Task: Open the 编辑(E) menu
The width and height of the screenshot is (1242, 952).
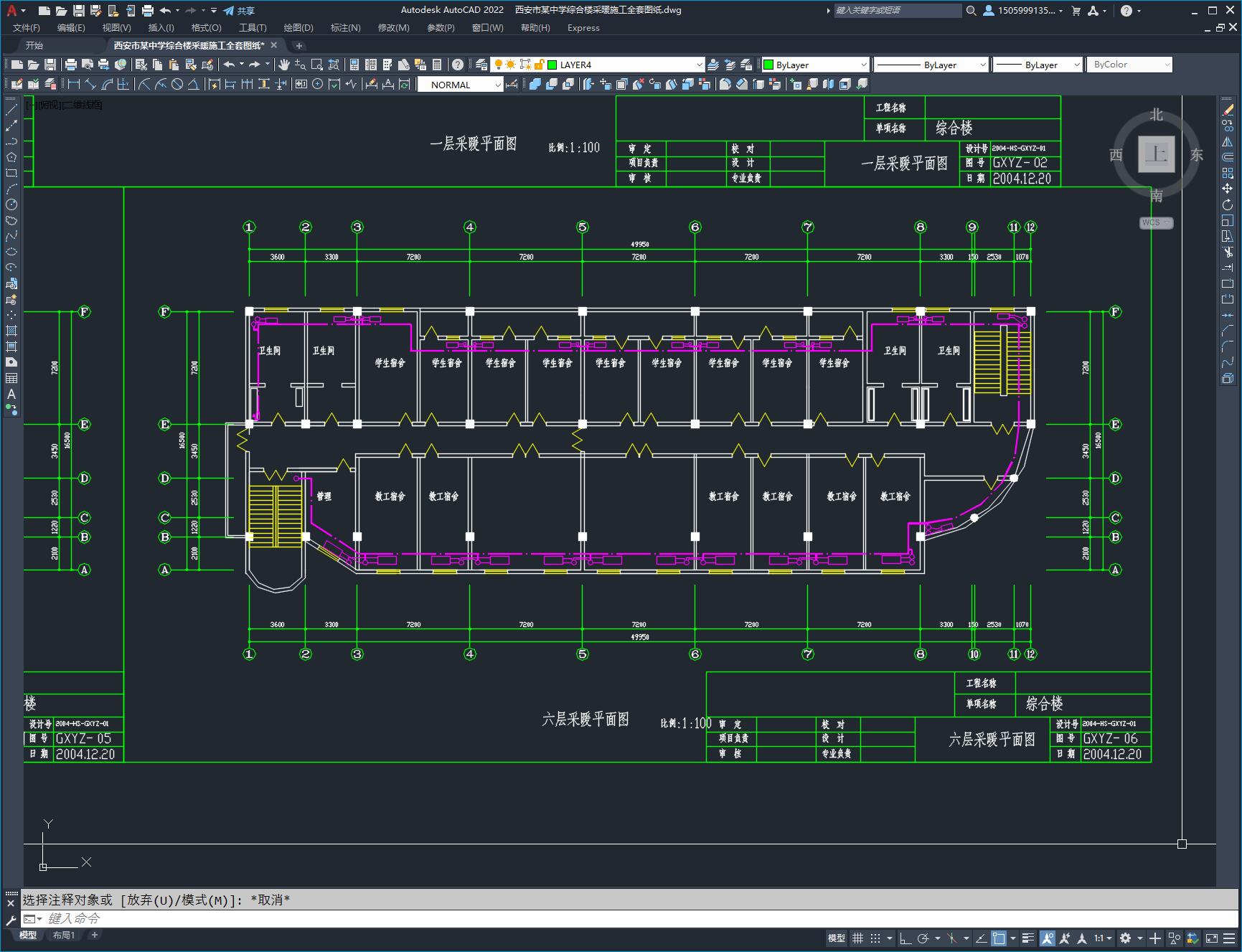Action: point(71,28)
